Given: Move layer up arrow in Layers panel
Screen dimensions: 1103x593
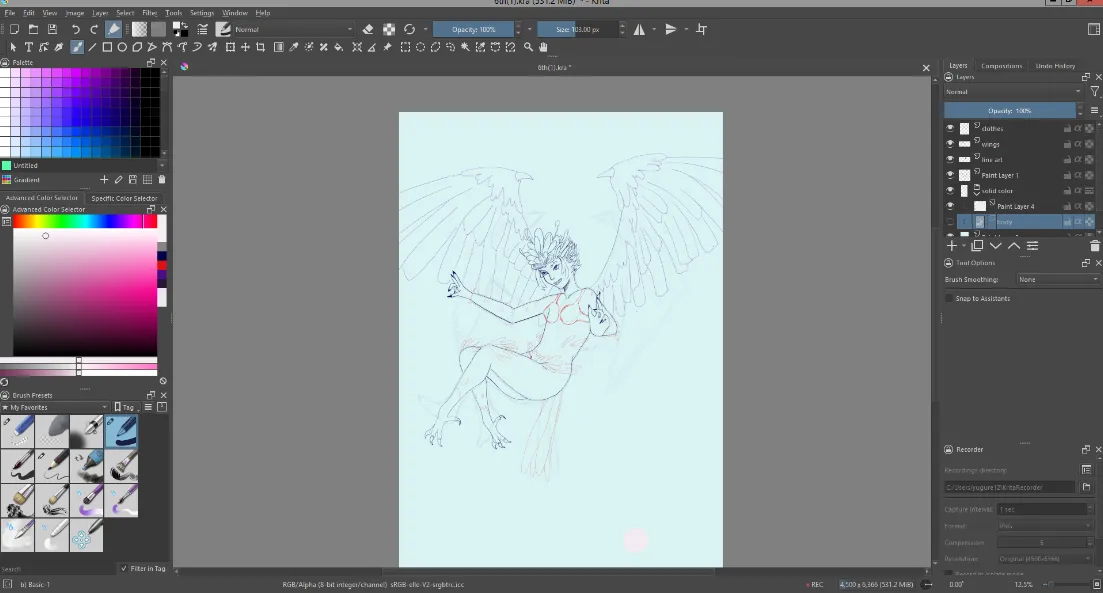Looking at the screenshot, I should pyautogui.click(x=1014, y=246).
